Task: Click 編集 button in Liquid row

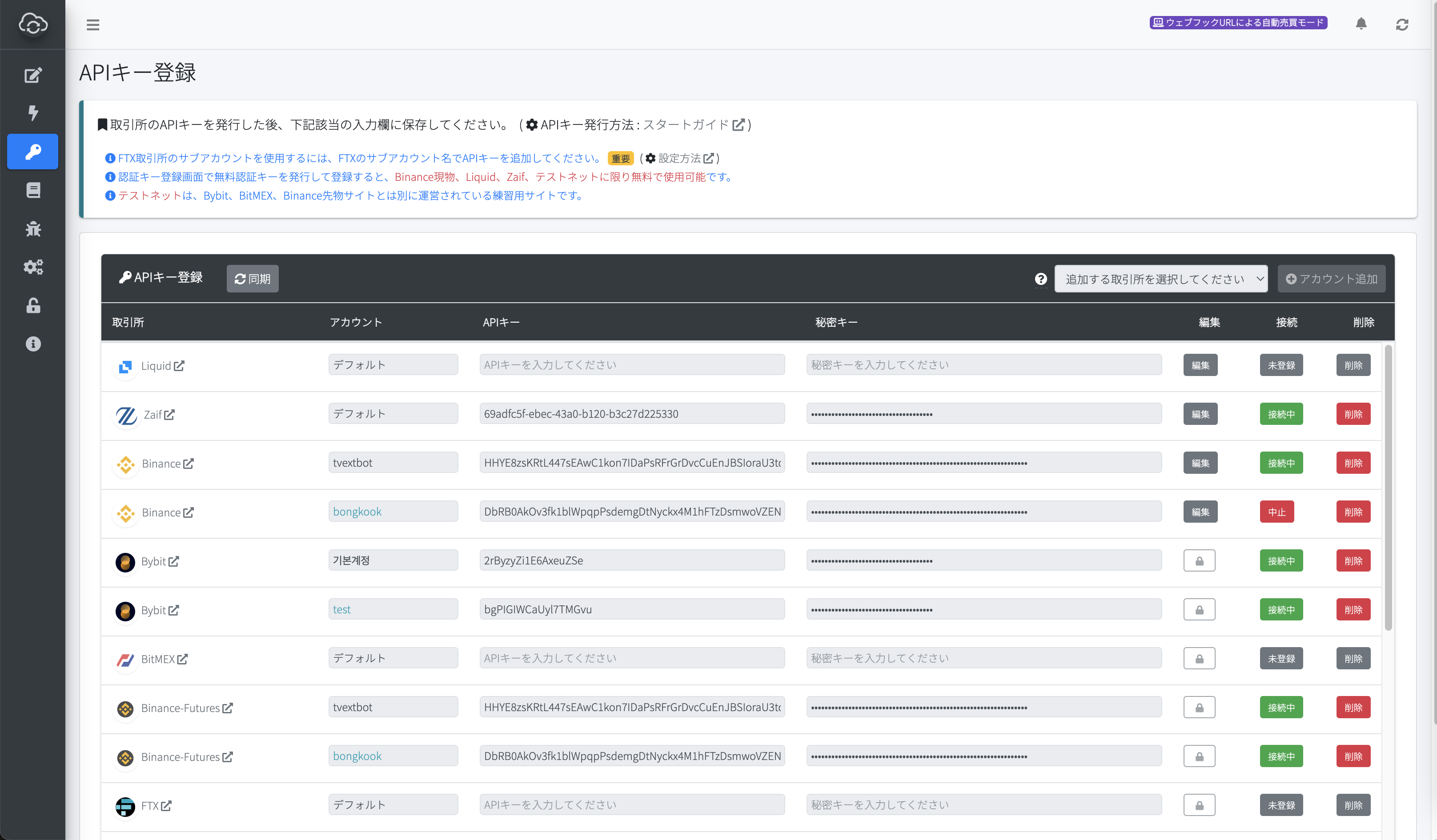Action: pyautogui.click(x=1200, y=365)
